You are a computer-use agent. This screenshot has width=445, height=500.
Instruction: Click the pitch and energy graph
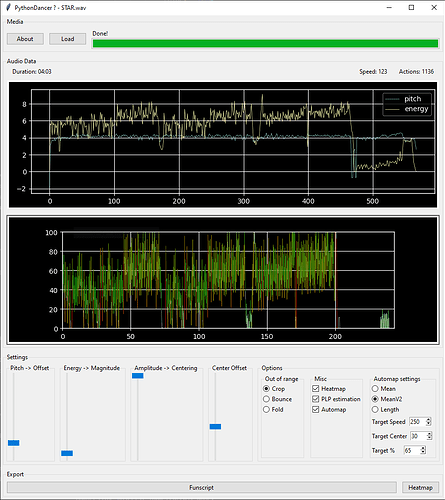click(x=223, y=145)
